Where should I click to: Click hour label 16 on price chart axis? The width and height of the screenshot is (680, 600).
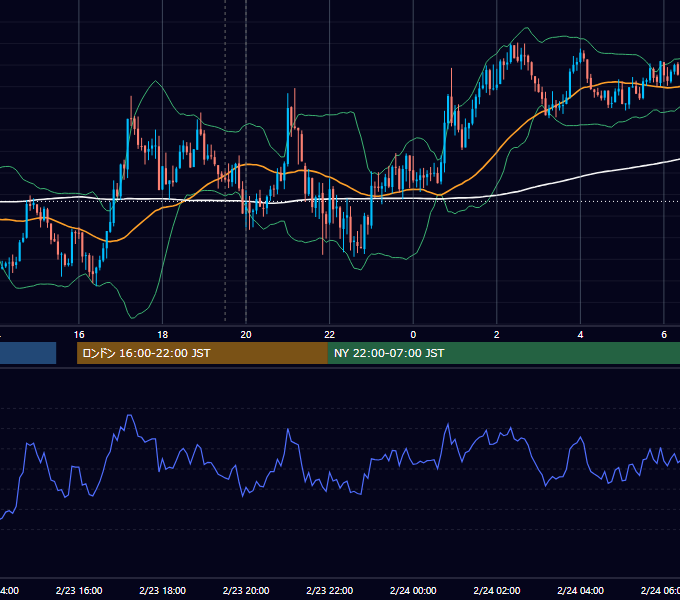[x=79, y=335]
